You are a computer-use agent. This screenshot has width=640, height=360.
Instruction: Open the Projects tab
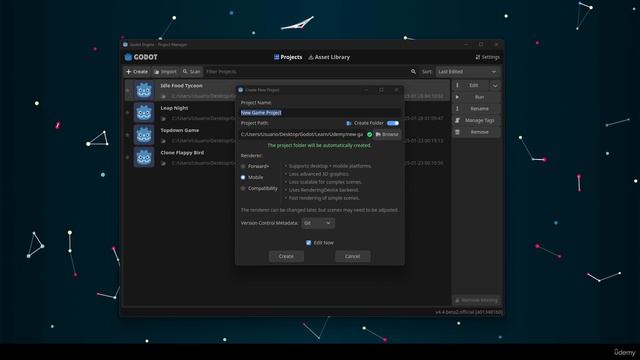288,57
